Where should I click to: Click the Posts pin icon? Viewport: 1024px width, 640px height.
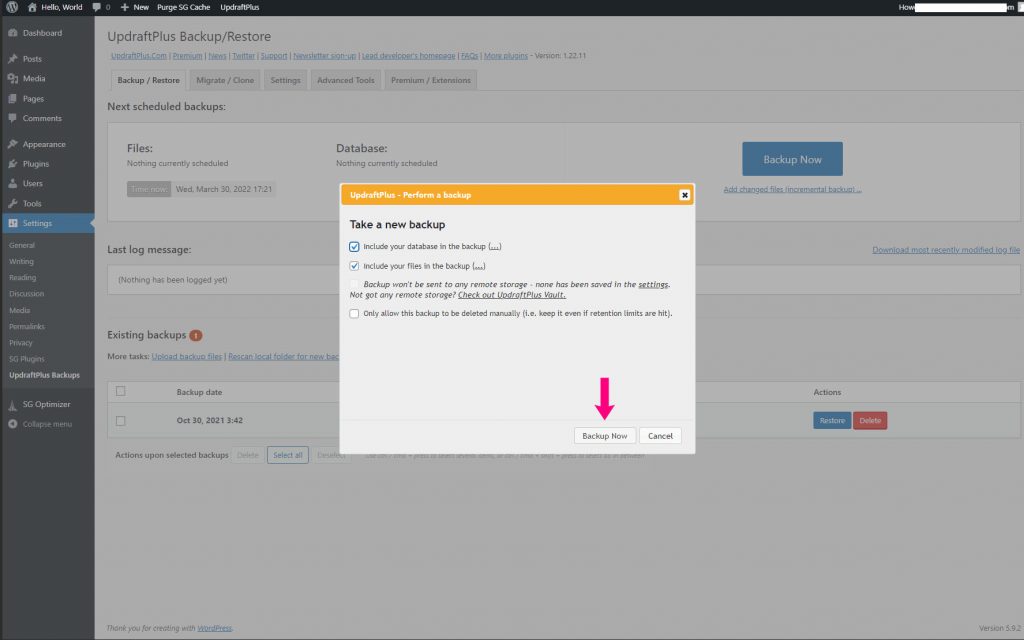click(x=12, y=59)
